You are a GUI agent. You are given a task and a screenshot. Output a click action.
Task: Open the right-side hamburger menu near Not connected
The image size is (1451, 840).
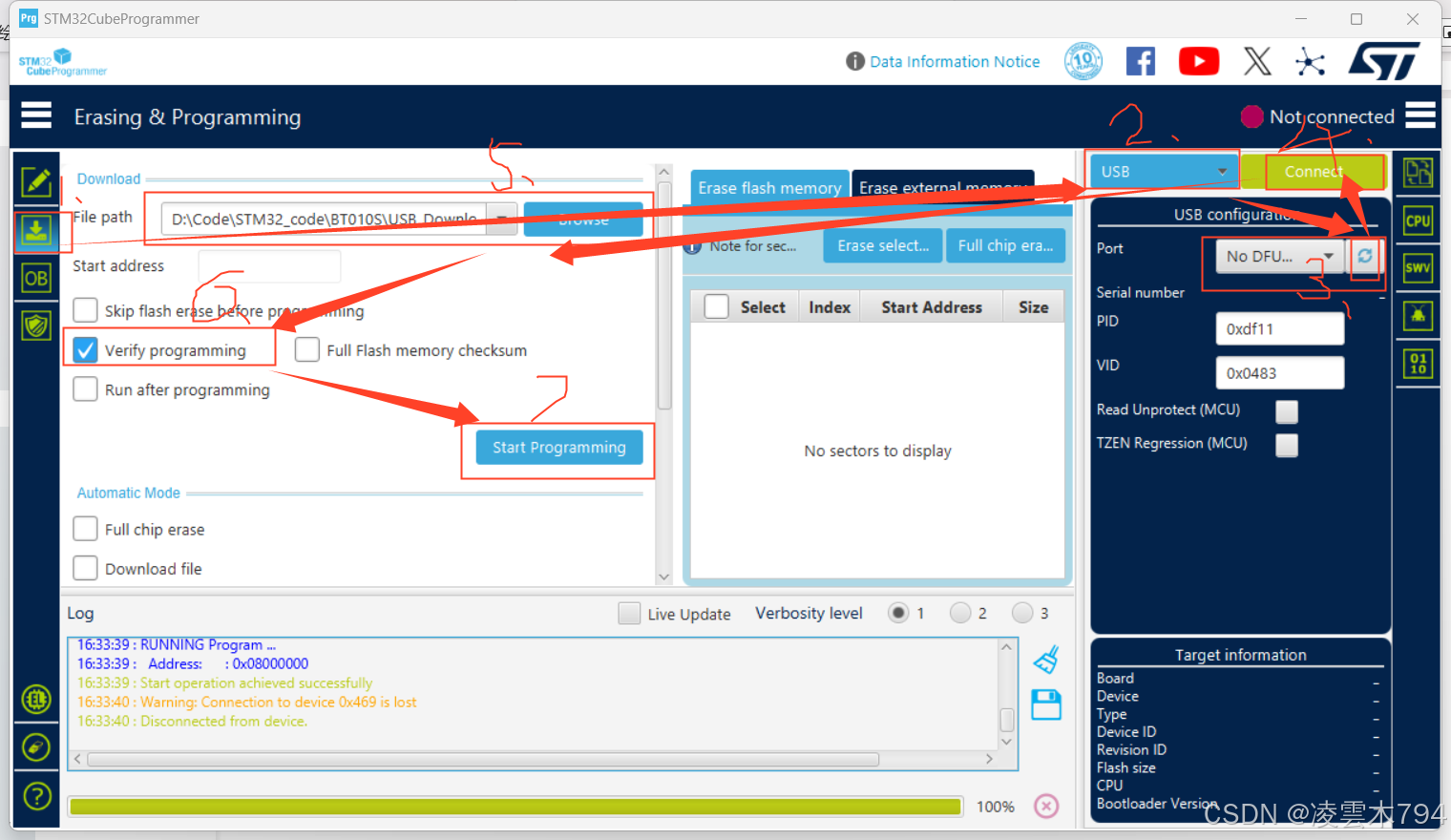tap(1420, 115)
